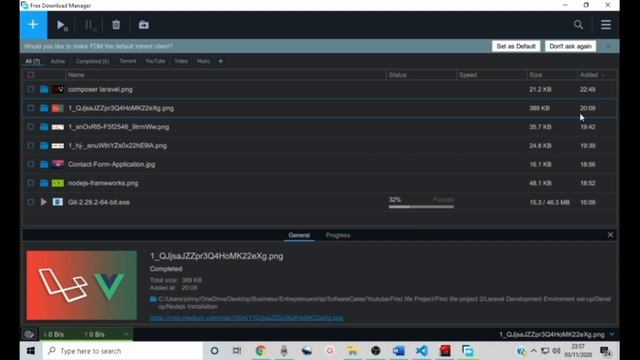Check the Git-2.29.2-64-bit.exe checkbox
The image size is (640, 360).
pyautogui.click(x=31, y=202)
